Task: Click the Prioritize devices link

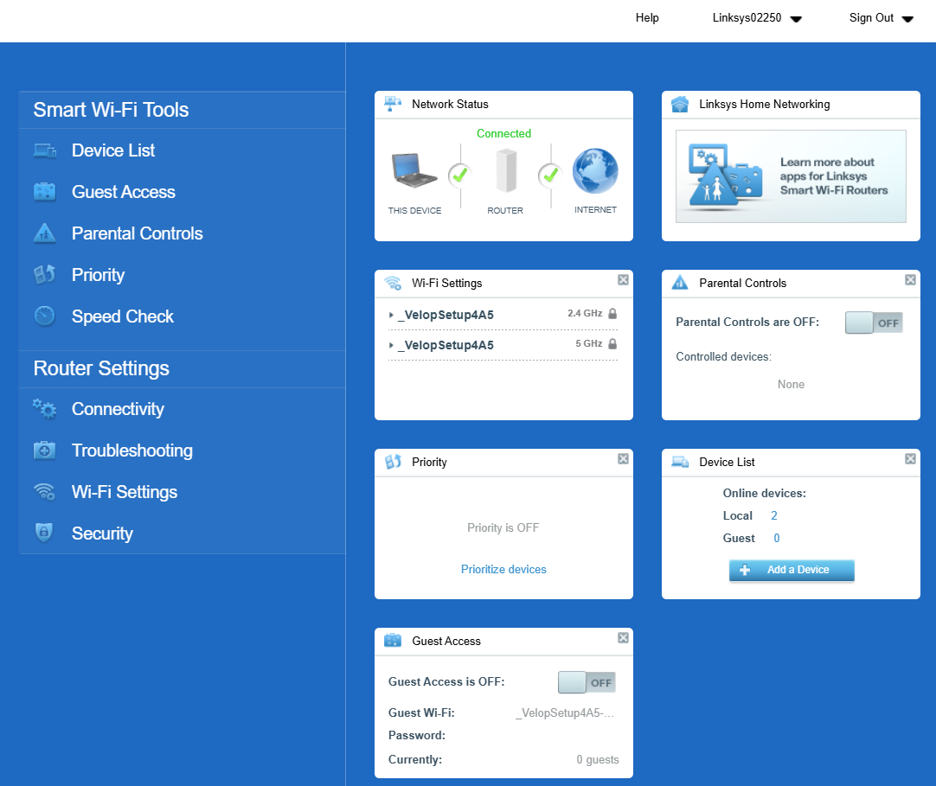Action: click(x=503, y=569)
